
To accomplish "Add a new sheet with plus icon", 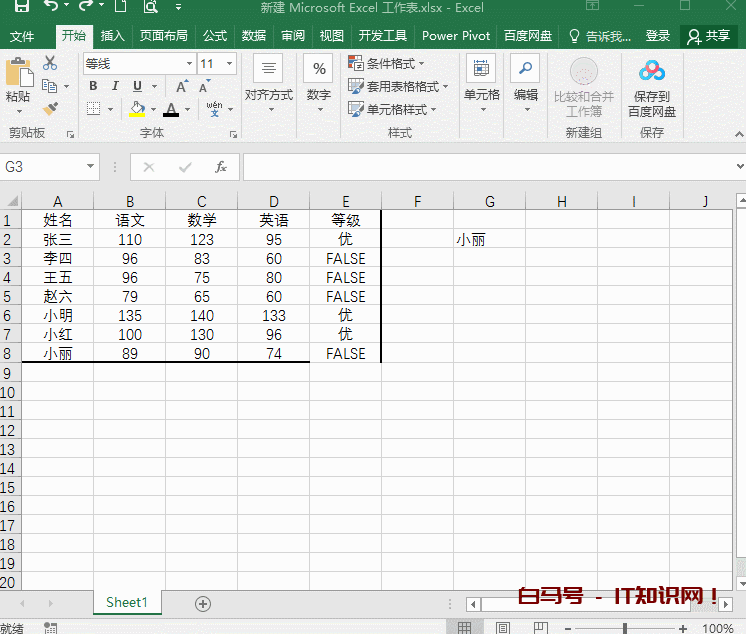I will (203, 603).
